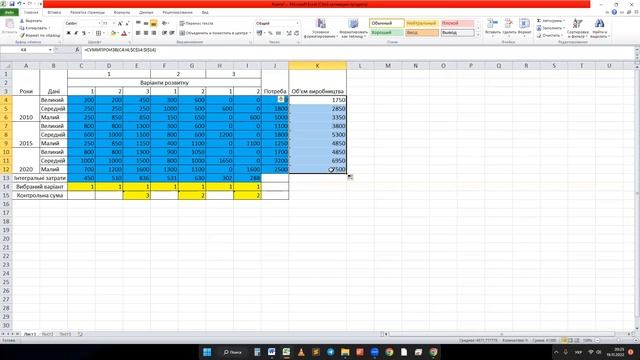Click into the Name Box showing K4
Screen dimensions: 640x360
point(24,50)
